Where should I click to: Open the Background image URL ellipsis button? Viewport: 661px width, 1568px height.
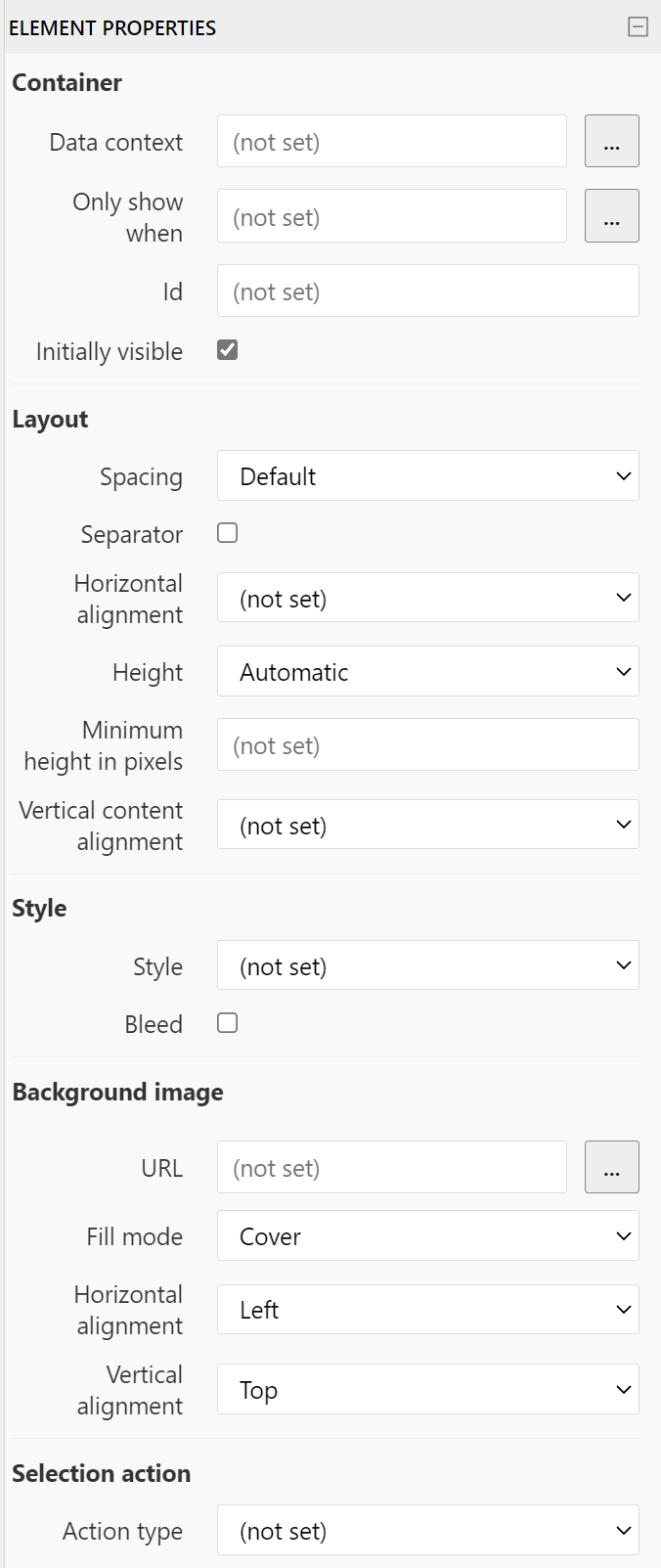tap(612, 1167)
